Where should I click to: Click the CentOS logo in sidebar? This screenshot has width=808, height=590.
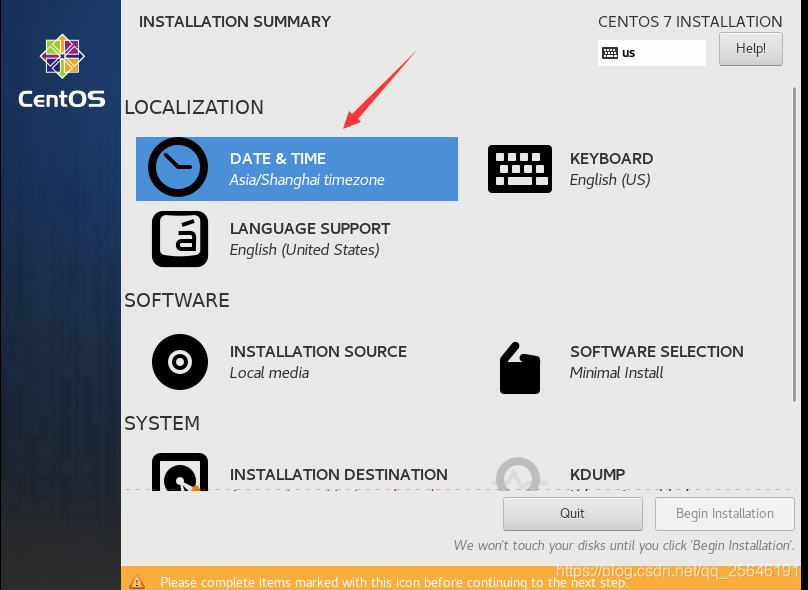[x=62, y=71]
